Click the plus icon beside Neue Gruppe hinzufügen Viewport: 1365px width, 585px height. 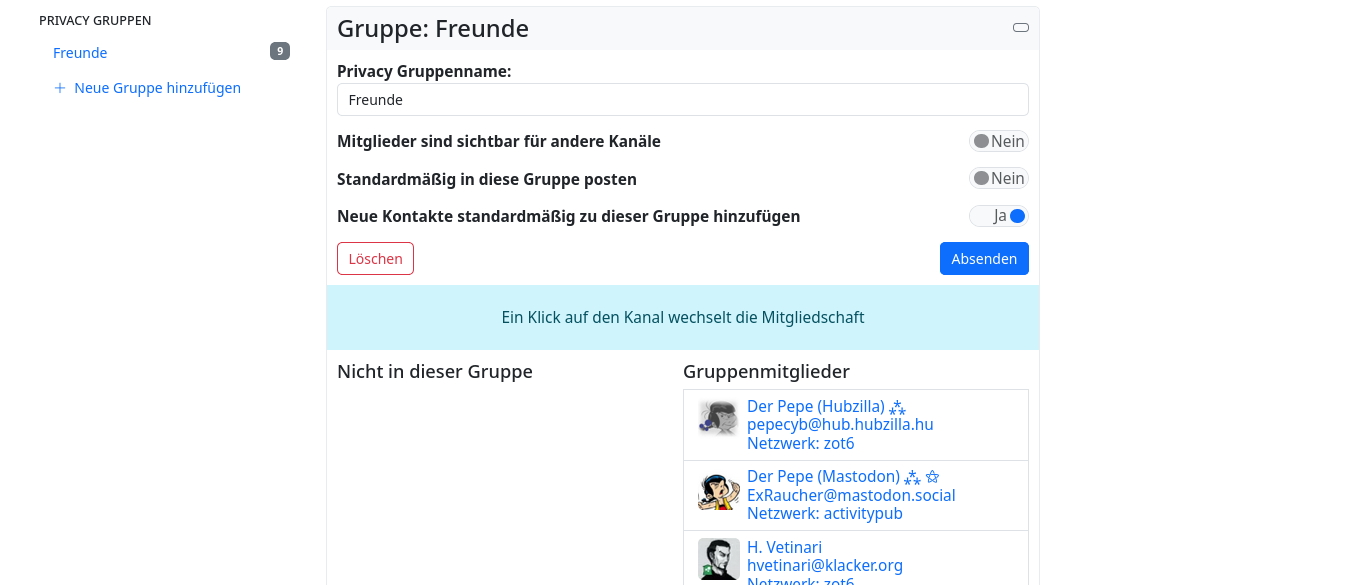click(60, 88)
